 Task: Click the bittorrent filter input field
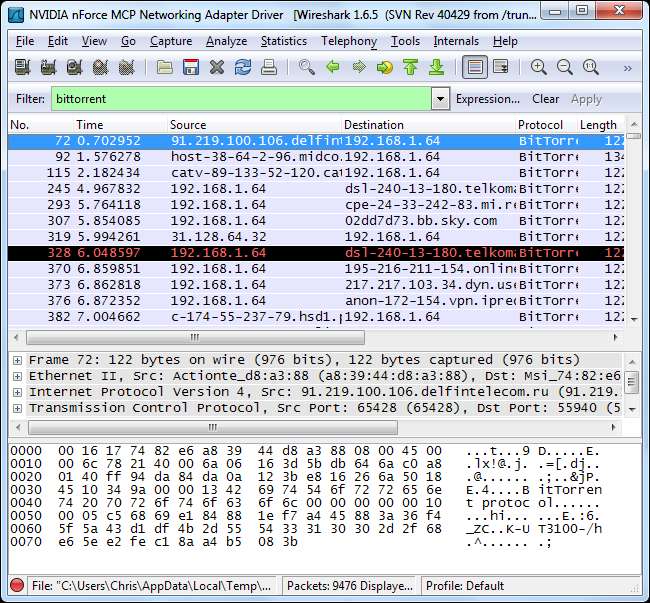pyautogui.click(x=241, y=99)
